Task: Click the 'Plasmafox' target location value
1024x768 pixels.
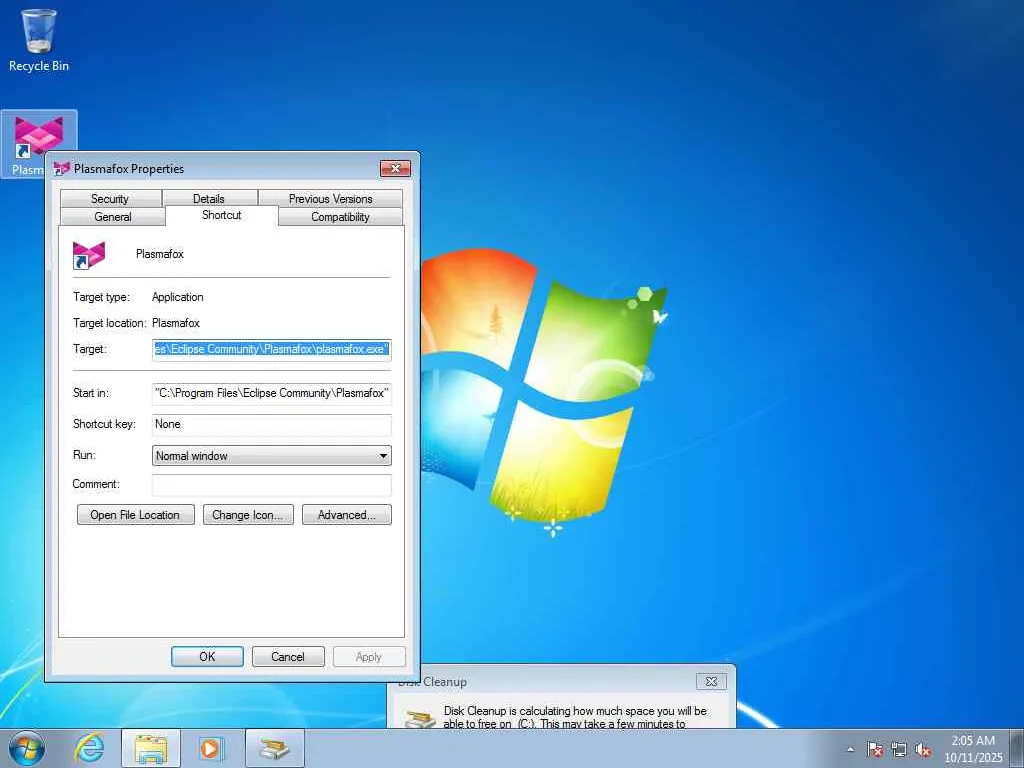Action: 176,323
